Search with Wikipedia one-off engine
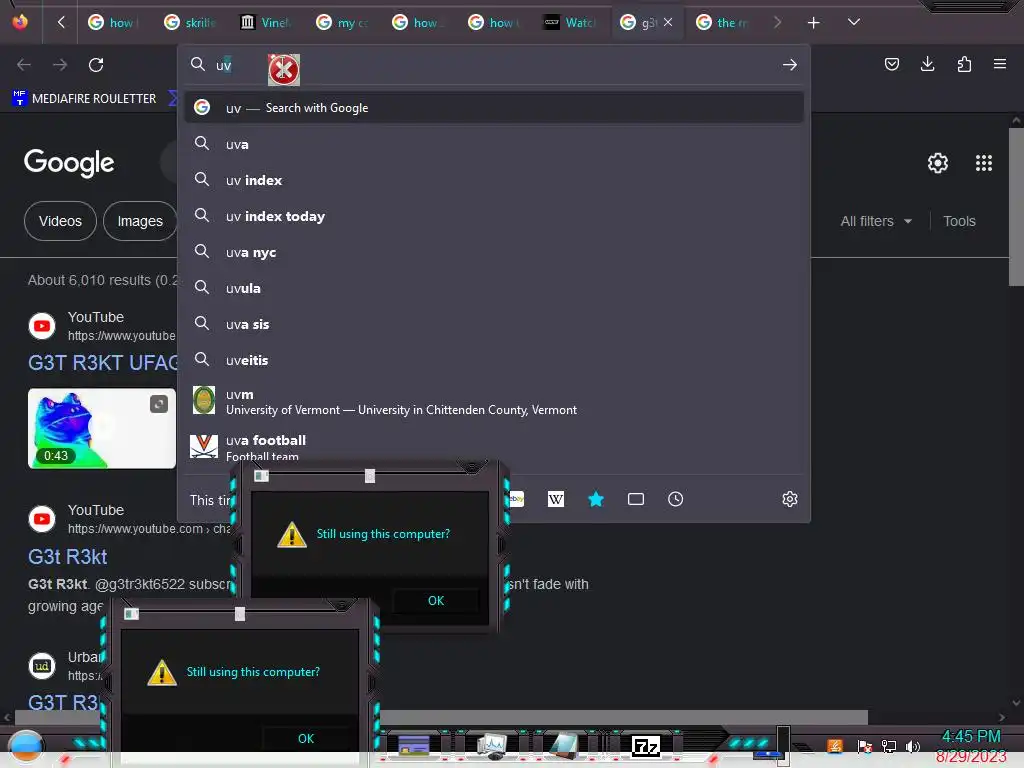The width and height of the screenshot is (1024, 768). pyautogui.click(x=556, y=500)
